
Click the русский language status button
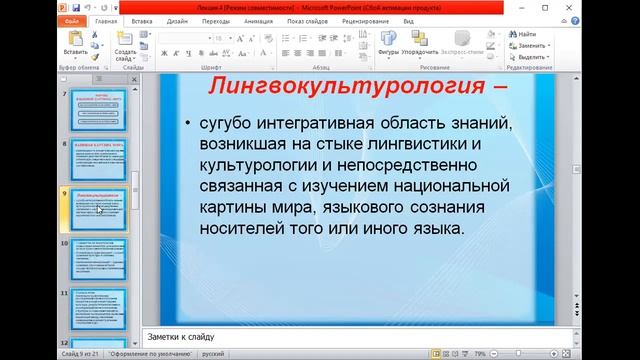(x=213, y=354)
